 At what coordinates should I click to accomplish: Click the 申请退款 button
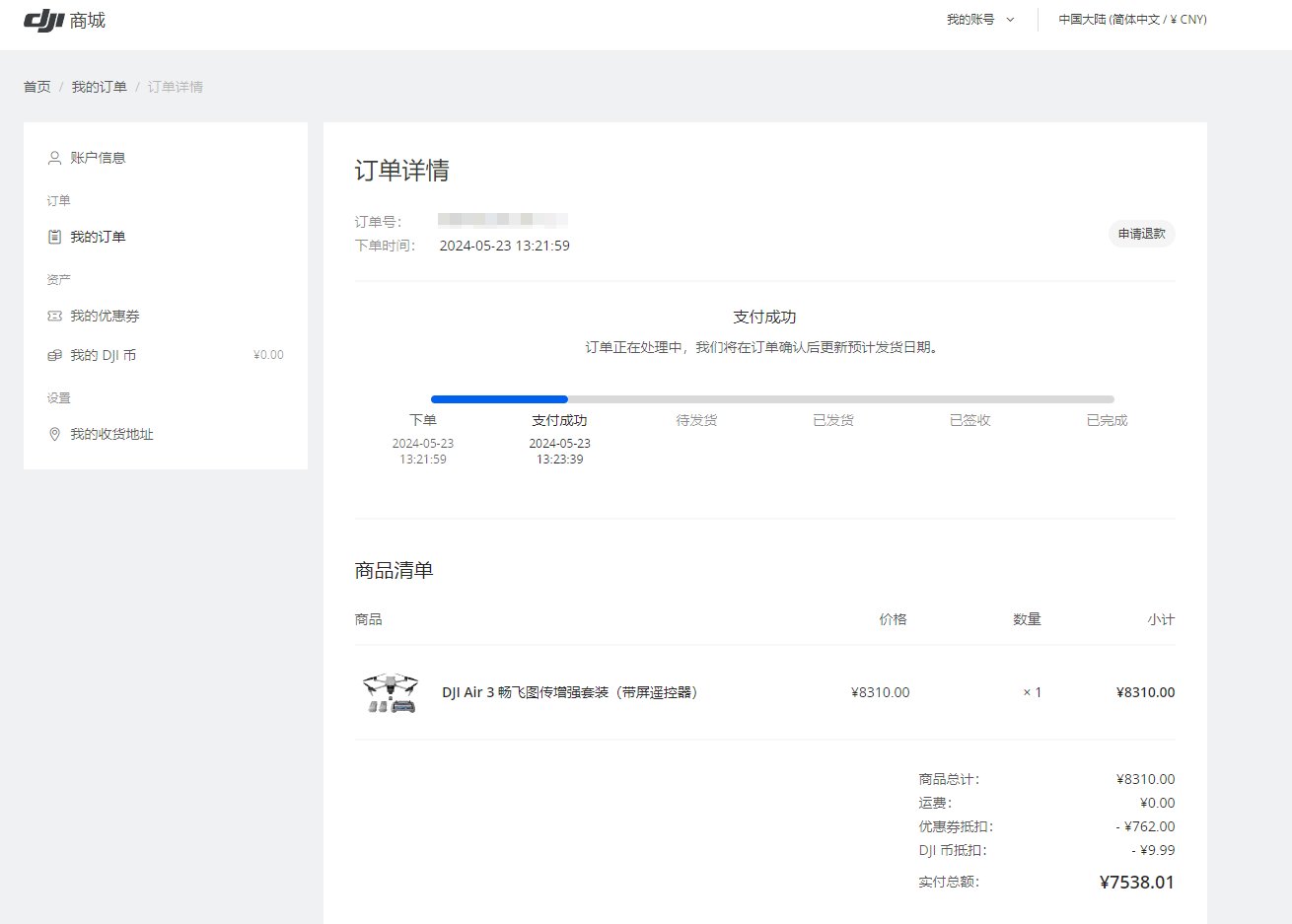coord(1142,234)
